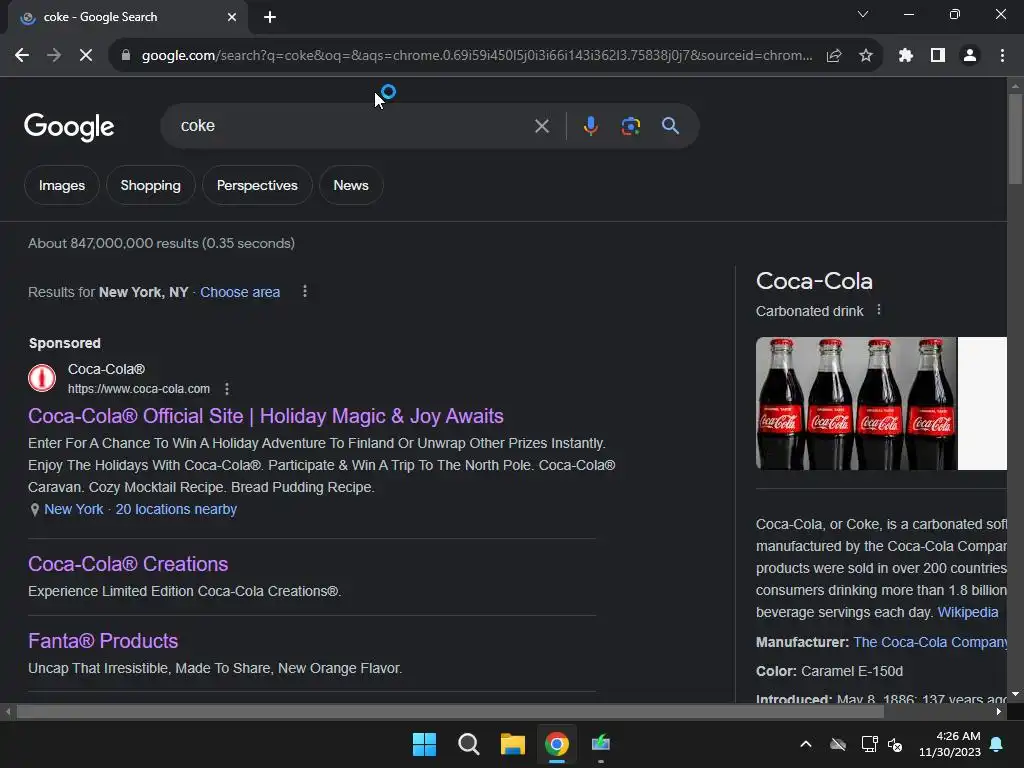Clear the search box text
This screenshot has width=1024, height=768.
click(x=541, y=126)
